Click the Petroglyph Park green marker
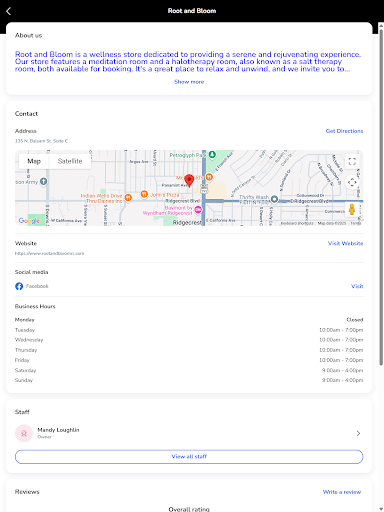Viewport: 384px width, 512px height. [212, 155]
